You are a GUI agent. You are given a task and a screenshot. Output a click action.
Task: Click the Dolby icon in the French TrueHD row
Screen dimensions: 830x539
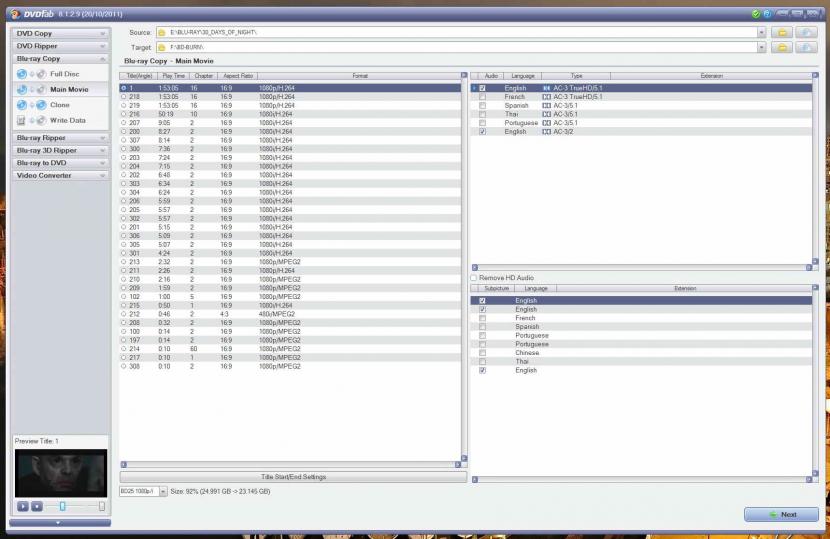click(546, 97)
